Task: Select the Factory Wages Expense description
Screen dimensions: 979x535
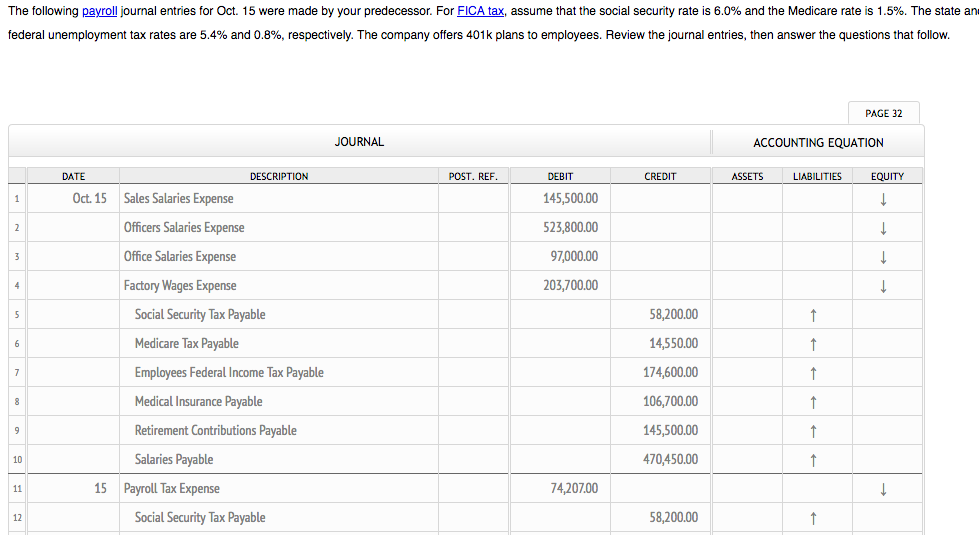Action: 180,285
